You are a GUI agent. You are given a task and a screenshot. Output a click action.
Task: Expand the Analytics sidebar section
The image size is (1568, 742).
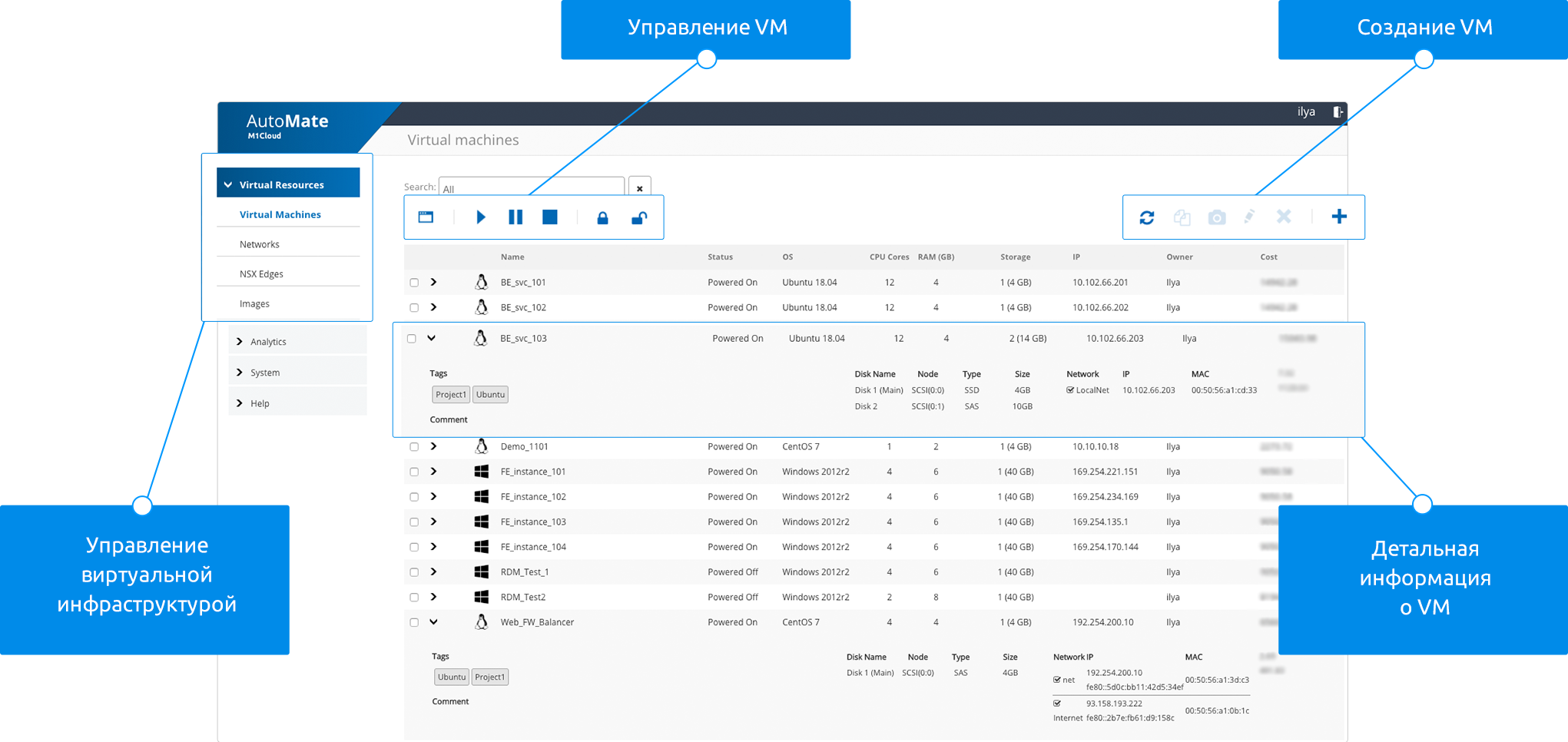[297, 342]
